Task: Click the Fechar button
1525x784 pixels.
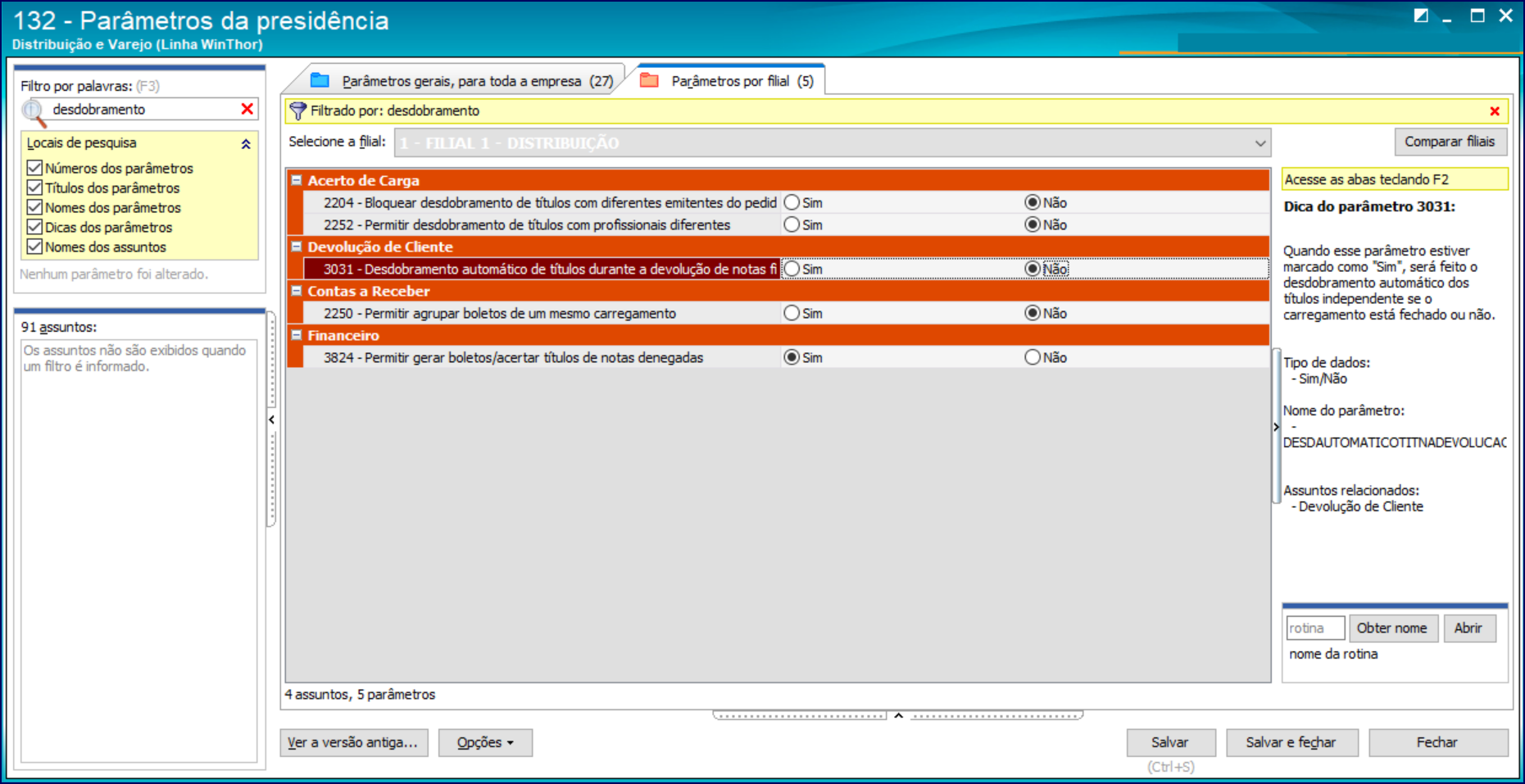Action: coord(1437,742)
